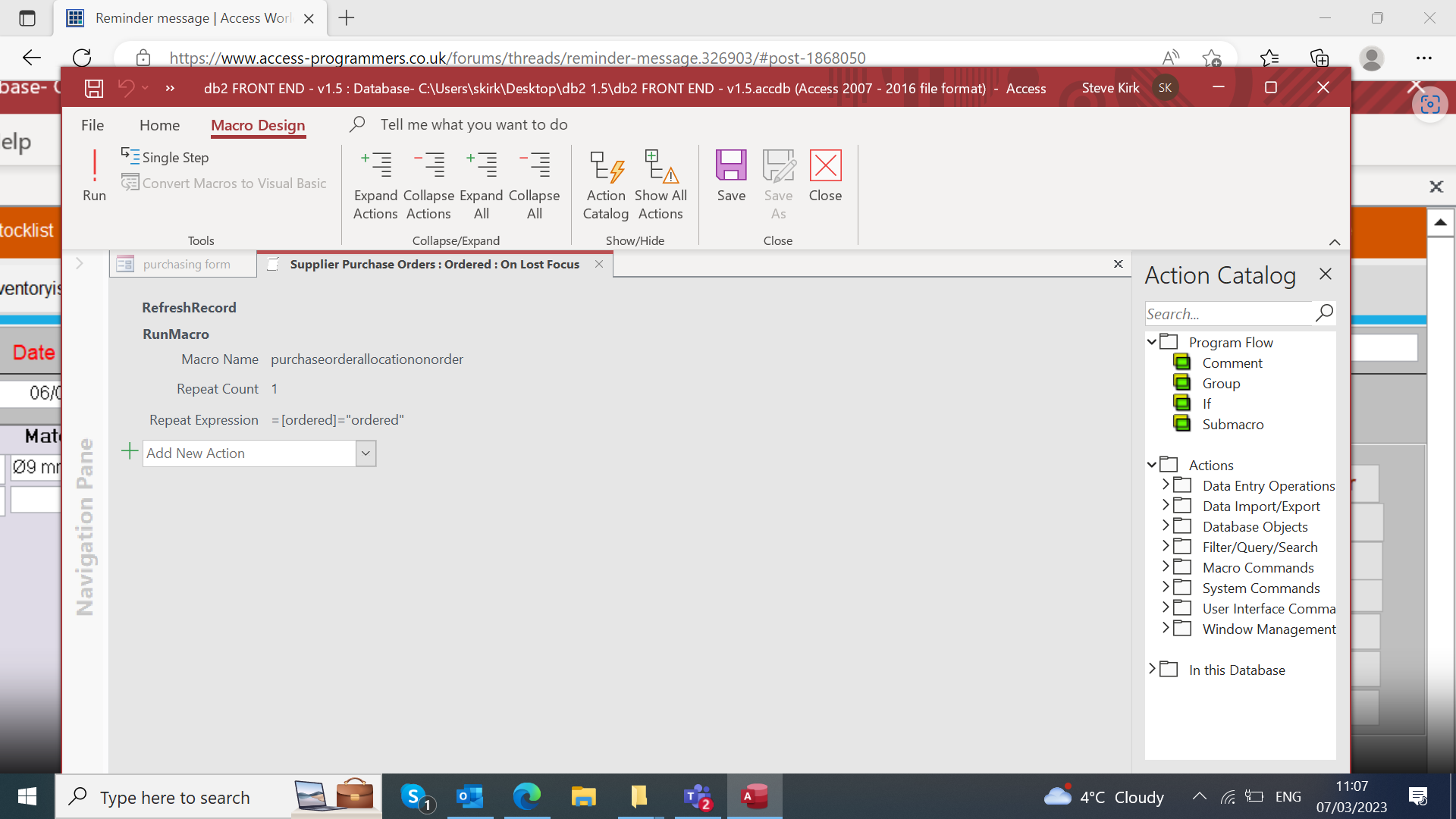This screenshot has height=819, width=1456.
Task: Open the Add New Action dropdown
Action: 366,453
